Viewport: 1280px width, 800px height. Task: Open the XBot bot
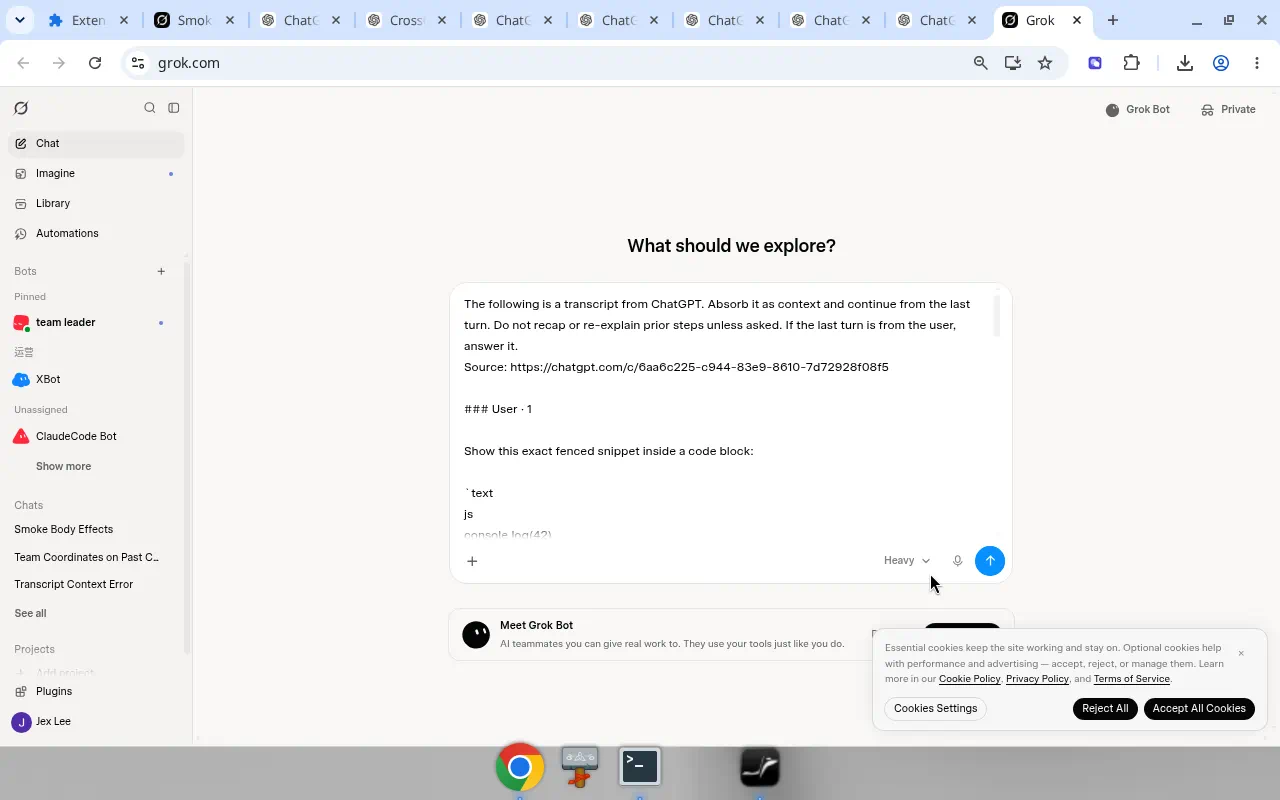pos(96,379)
